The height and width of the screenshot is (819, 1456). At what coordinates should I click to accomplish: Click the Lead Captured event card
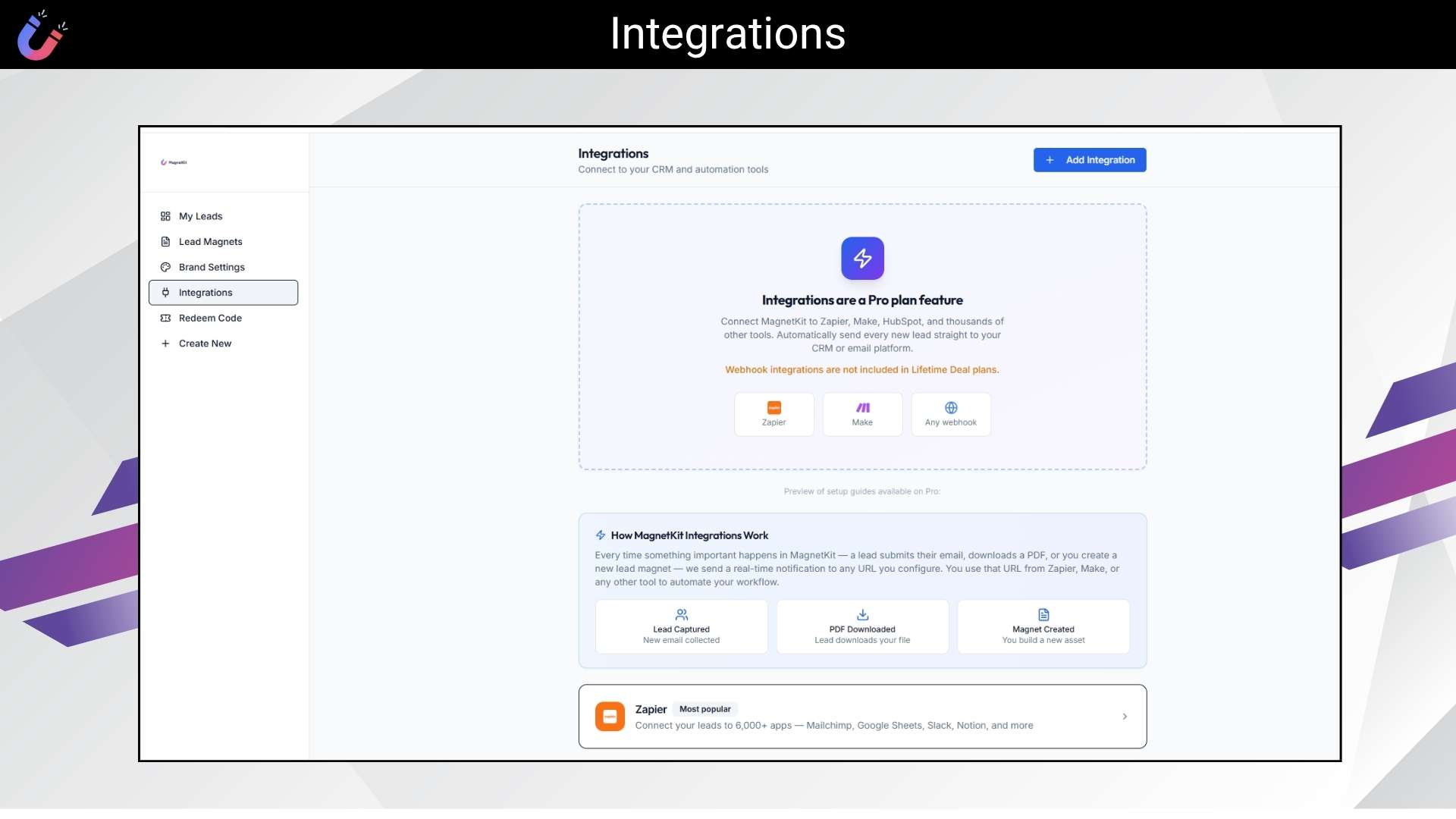coord(681,627)
